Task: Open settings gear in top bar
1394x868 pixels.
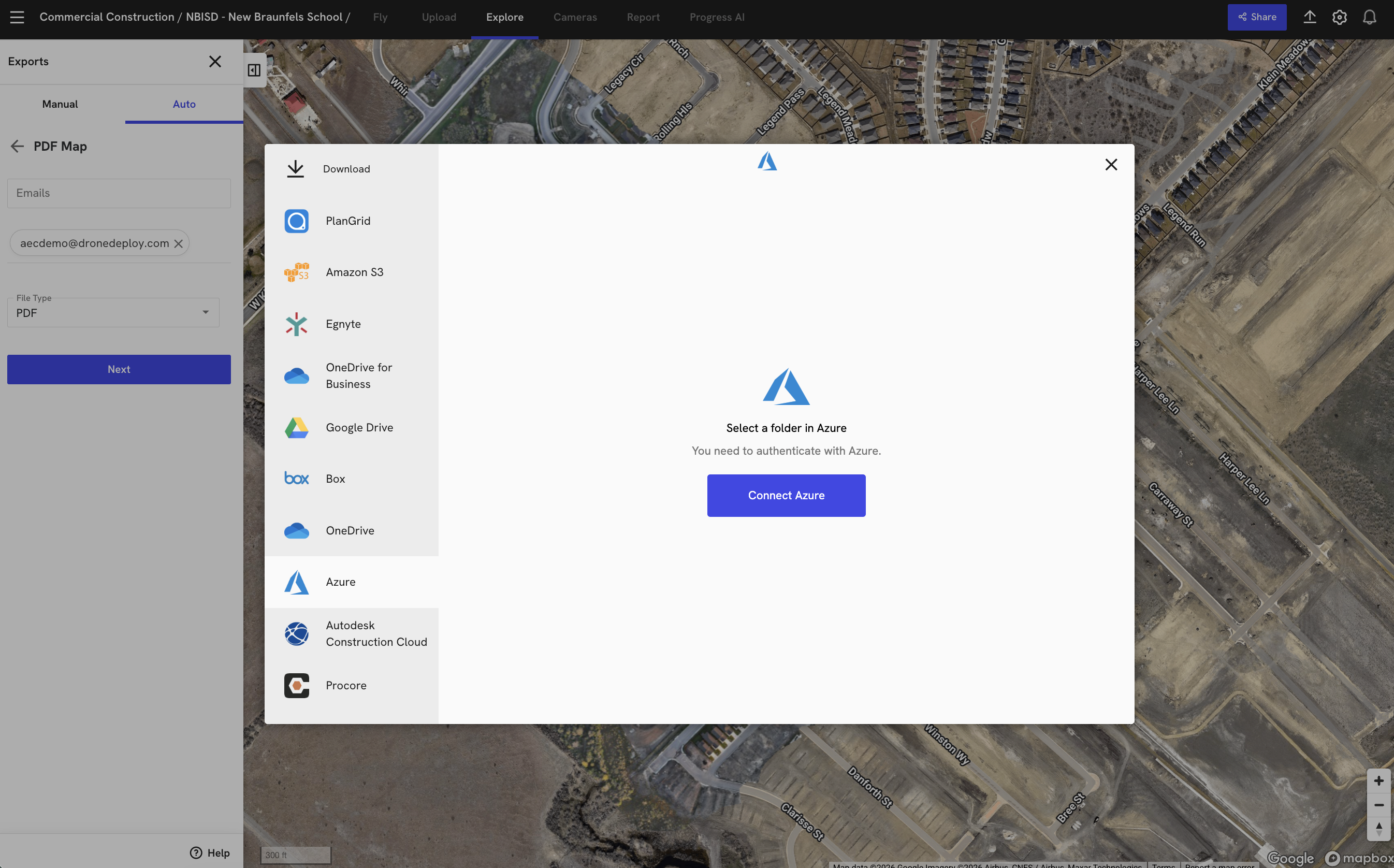Action: [x=1339, y=17]
